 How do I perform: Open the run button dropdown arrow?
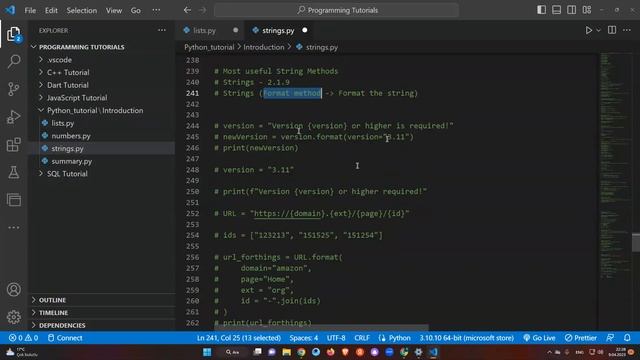pyautogui.click(x=598, y=30)
